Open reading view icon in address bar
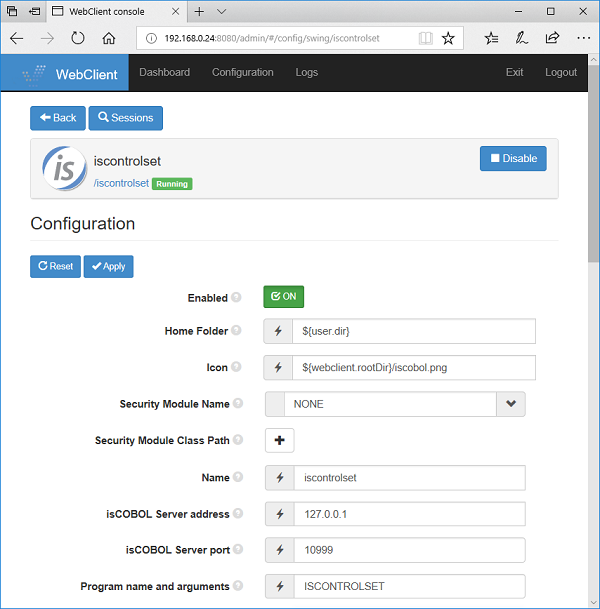The image size is (600, 609). pos(426,38)
